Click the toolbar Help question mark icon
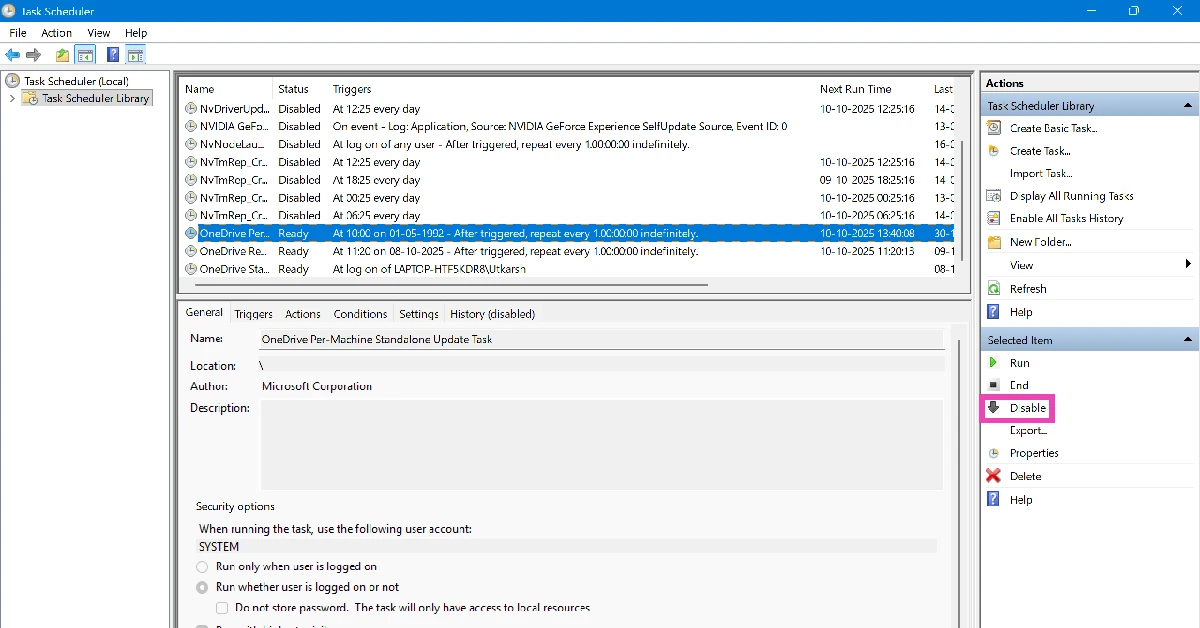The image size is (1200, 628). pyautogui.click(x=113, y=55)
